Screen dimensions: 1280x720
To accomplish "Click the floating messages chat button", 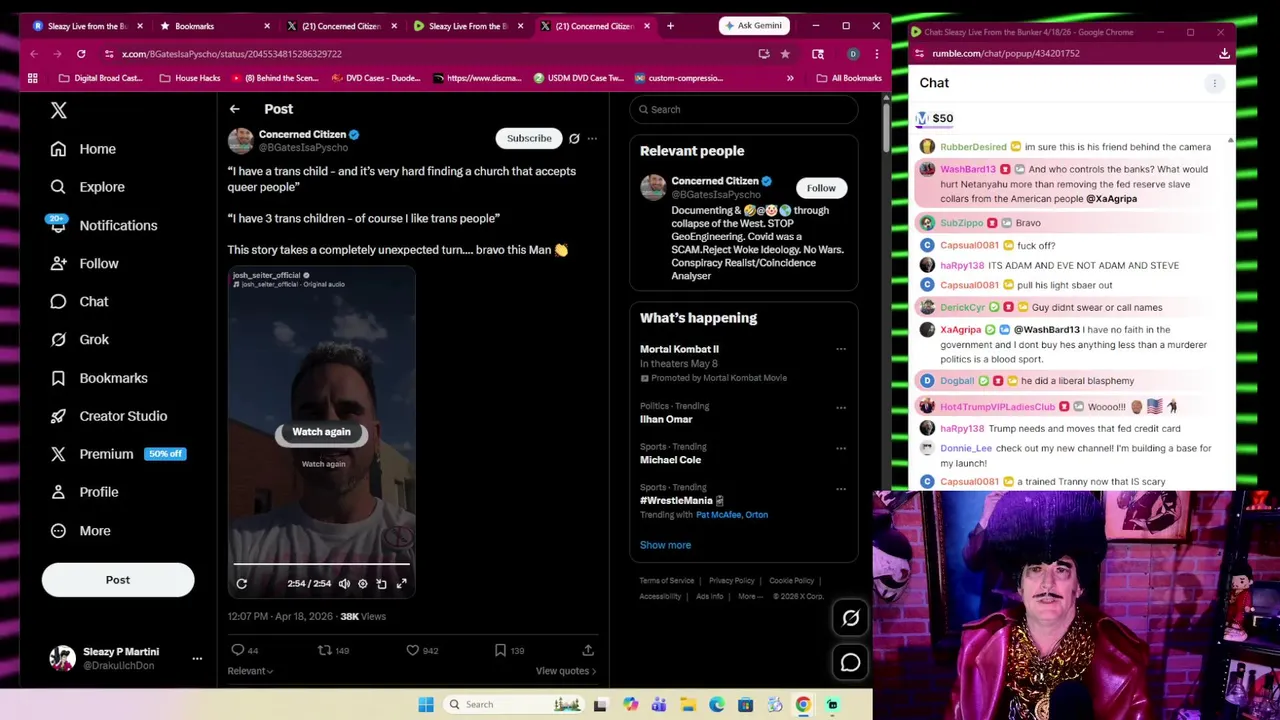I will 850,663.
